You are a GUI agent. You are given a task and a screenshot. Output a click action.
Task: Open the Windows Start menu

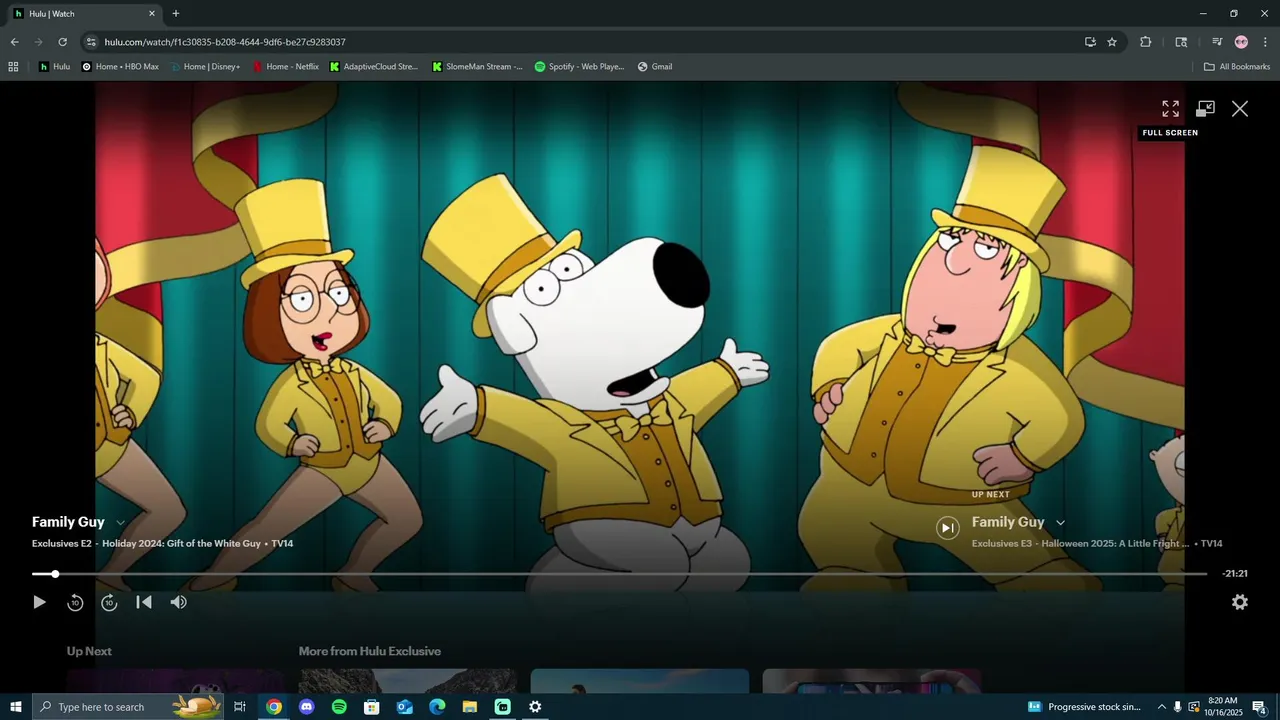[x=16, y=707]
